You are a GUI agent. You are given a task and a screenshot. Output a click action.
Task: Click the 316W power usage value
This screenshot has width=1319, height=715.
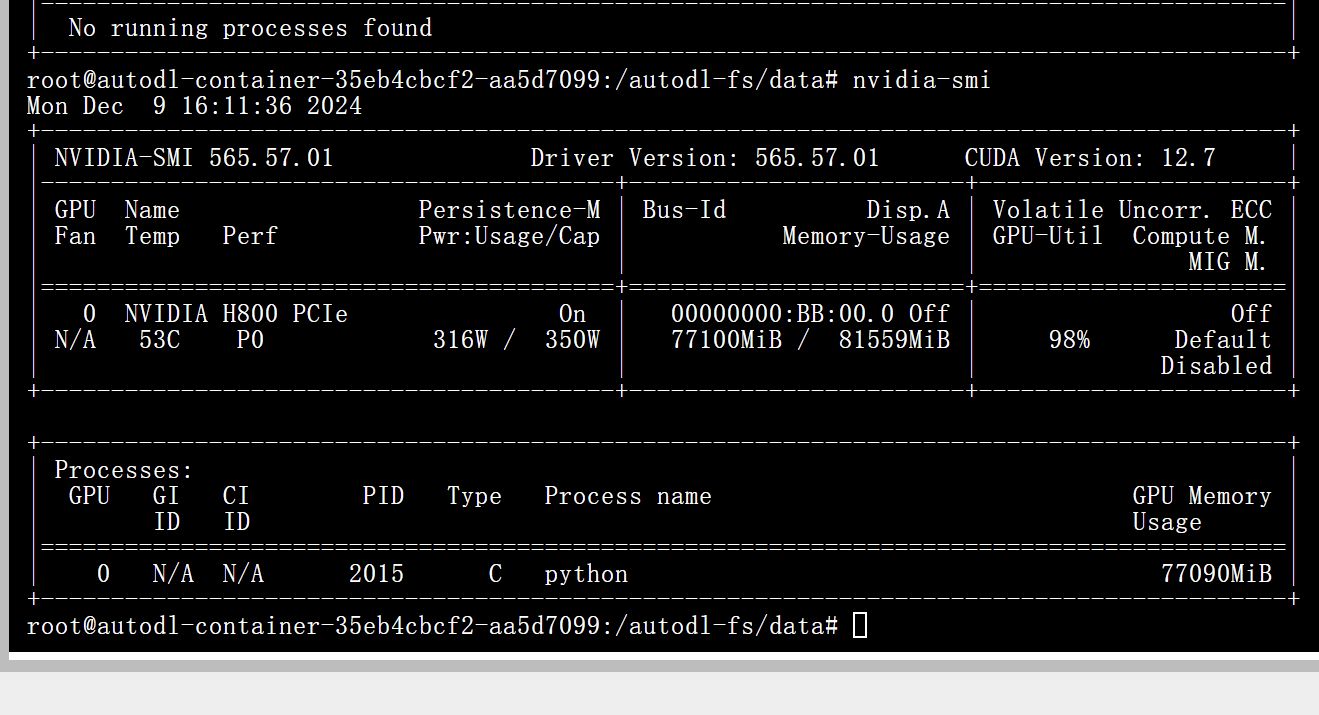pyautogui.click(x=460, y=340)
